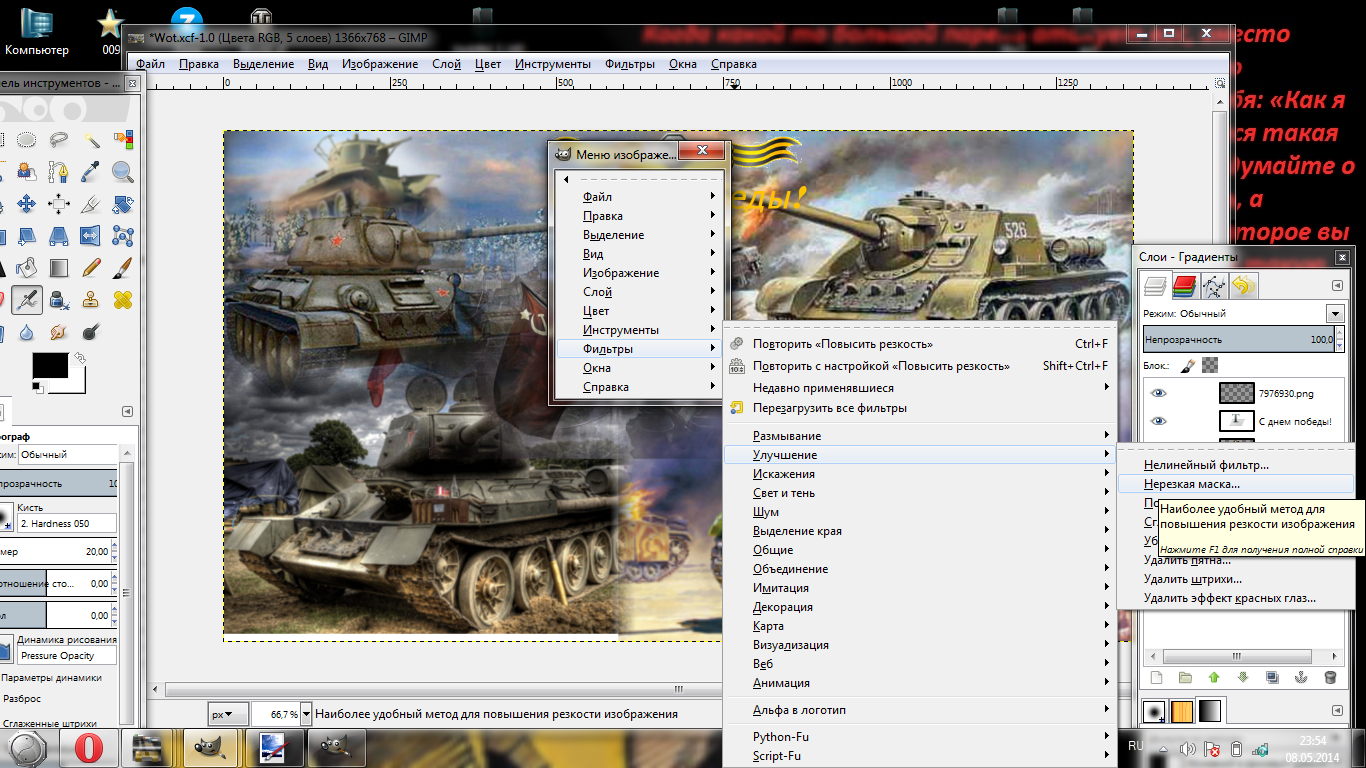Select the Paths pen tool
The height and width of the screenshot is (768, 1366).
[58, 171]
